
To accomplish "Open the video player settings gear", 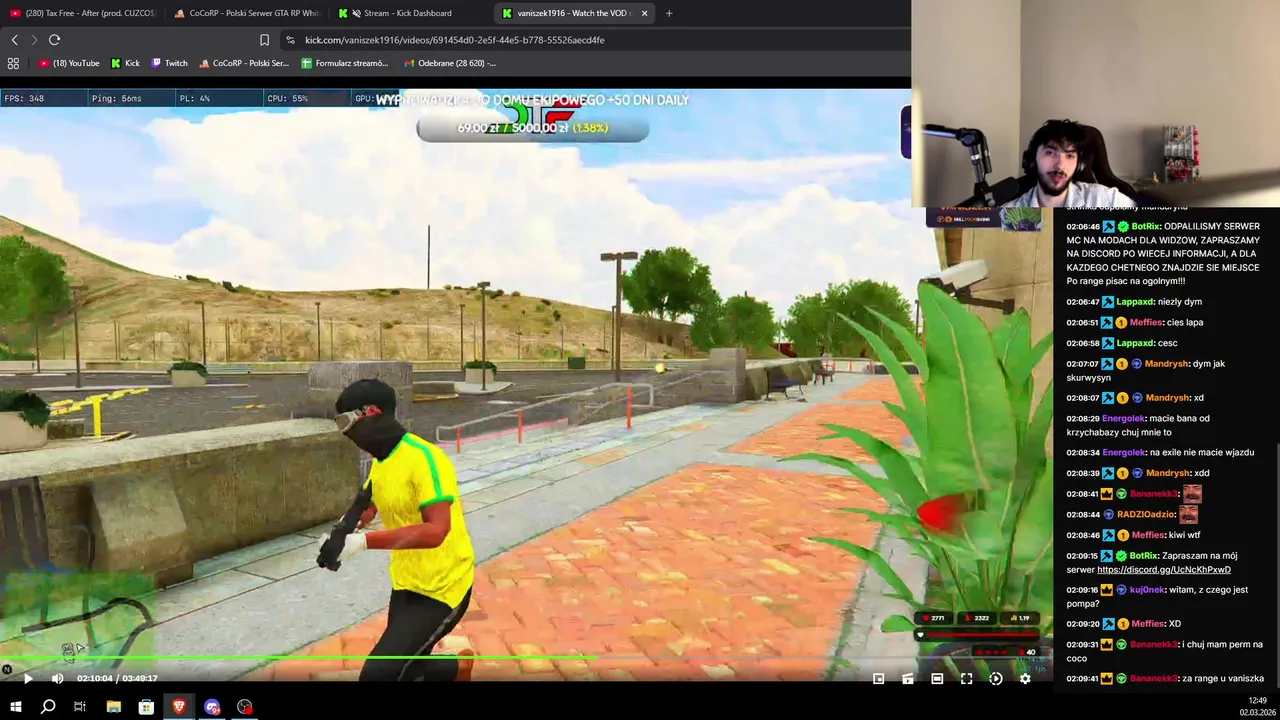I will tap(1025, 678).
